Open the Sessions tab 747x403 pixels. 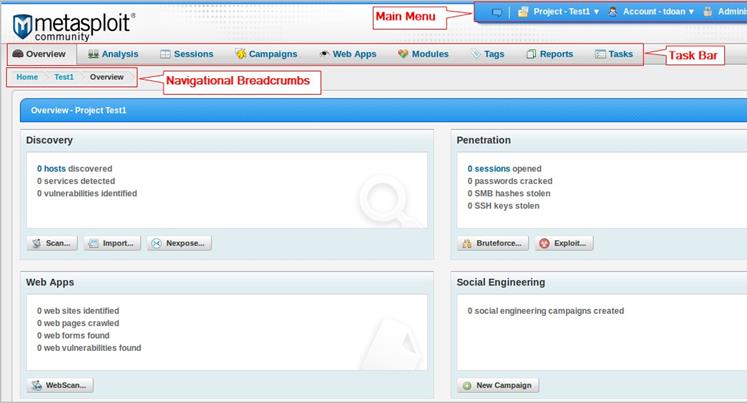click(x=187, y=54)
